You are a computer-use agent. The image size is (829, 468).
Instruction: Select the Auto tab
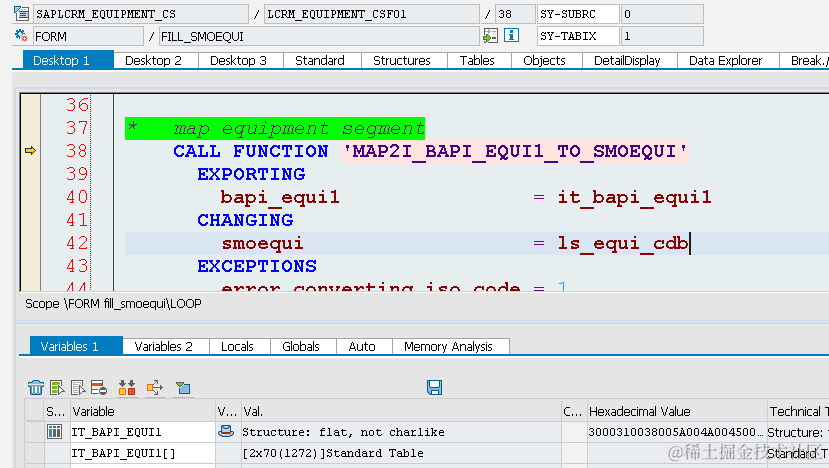pyautogui.click(x=362, y=346)
